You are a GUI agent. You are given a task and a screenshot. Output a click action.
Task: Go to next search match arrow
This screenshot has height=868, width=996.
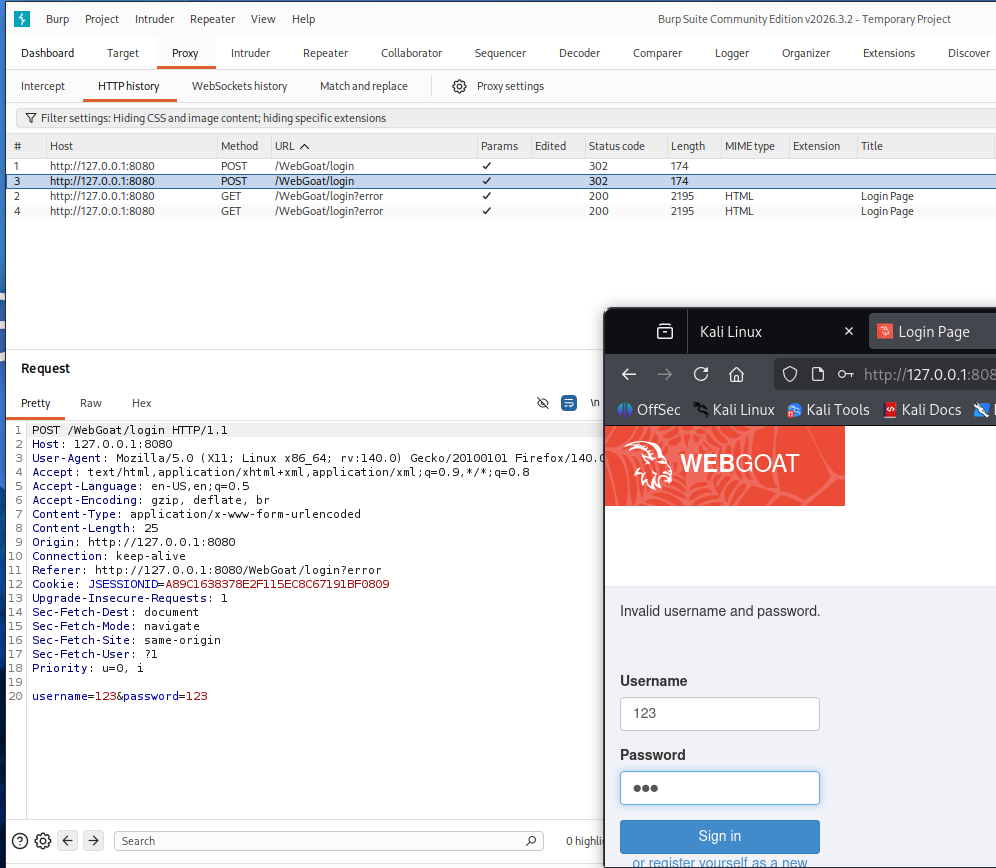tap(93, 841)
